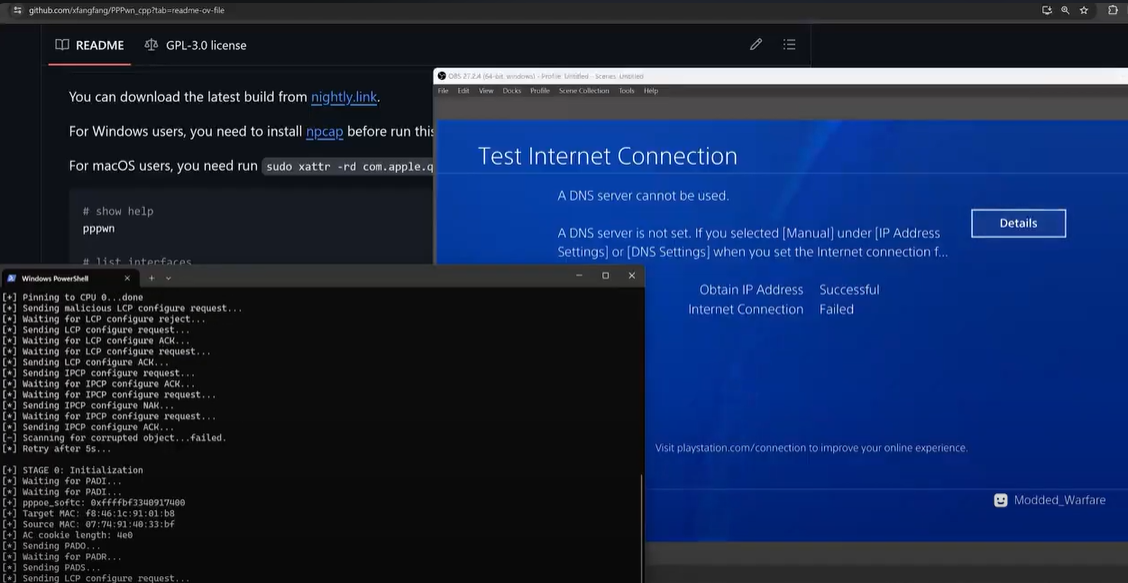The height and width of the screenshot is (583, 1128).
Task: Bookmark this page with the star icon
Action: [x=1084, y=10]
